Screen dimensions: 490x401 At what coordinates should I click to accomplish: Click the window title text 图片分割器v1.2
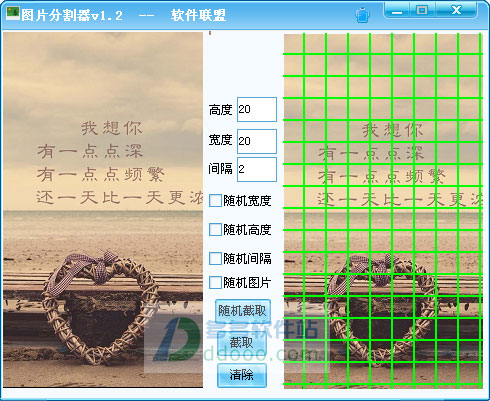[x=72, y=15]
